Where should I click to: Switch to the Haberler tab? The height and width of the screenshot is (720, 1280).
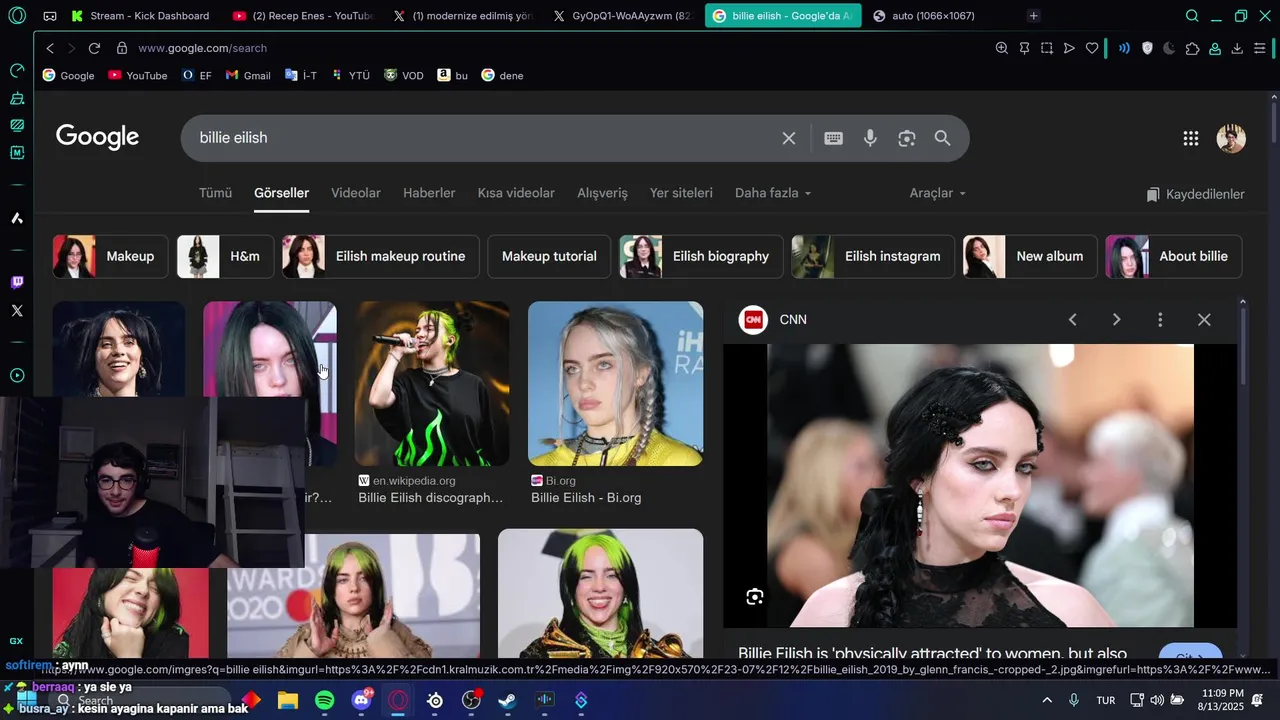pos(429,193)
